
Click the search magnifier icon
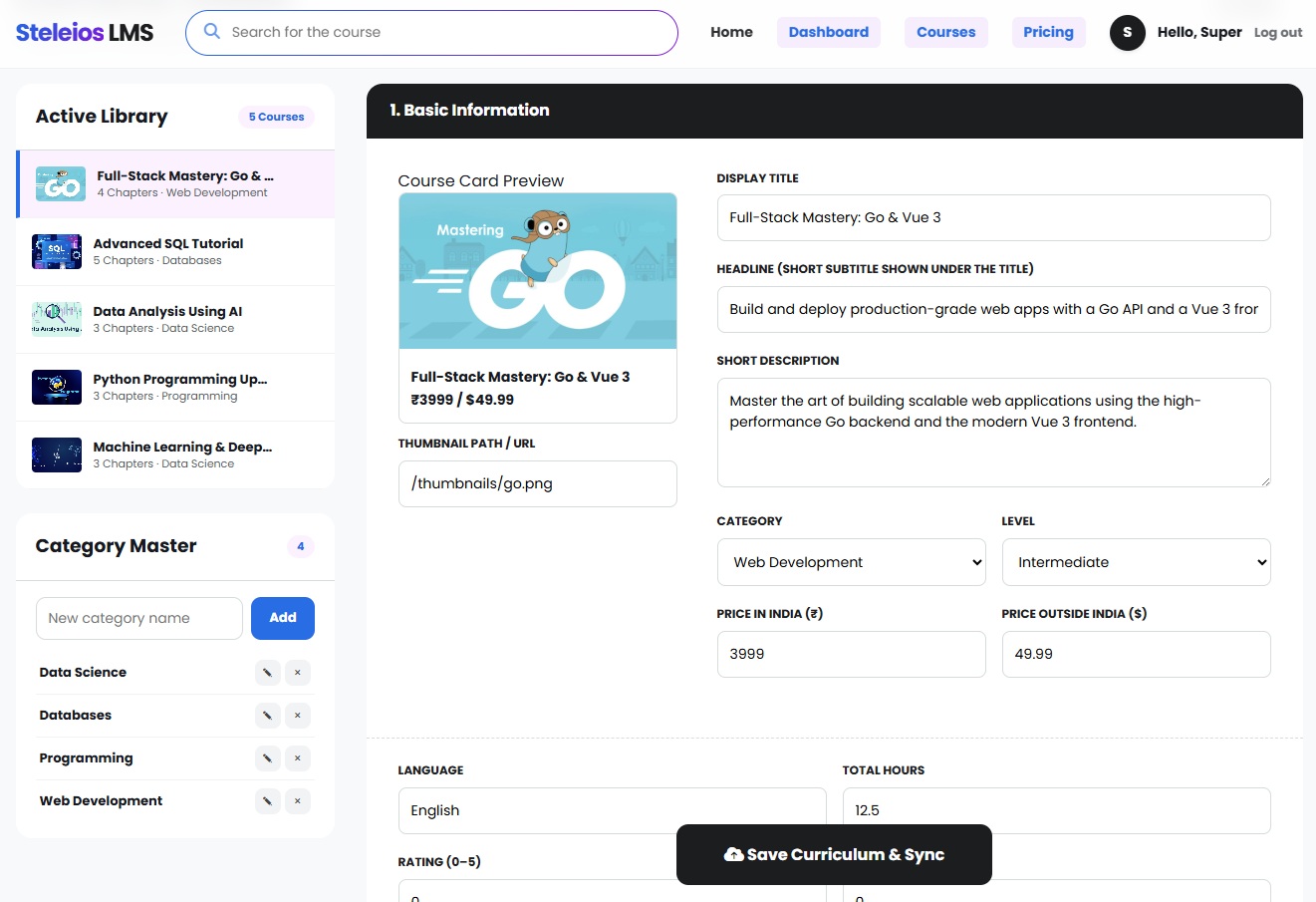[x=211, y=32]
